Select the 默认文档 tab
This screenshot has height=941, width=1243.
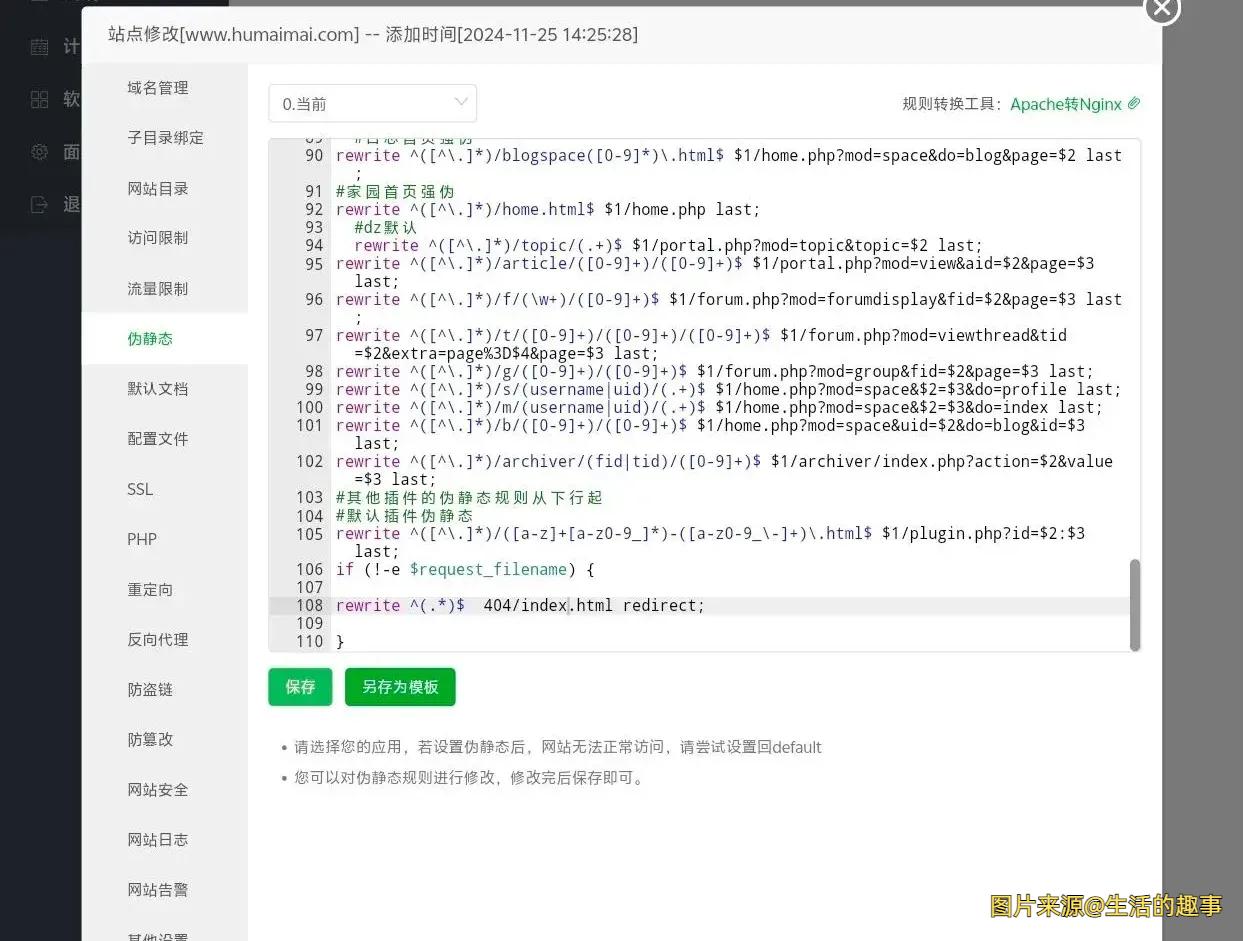[157, 388]
